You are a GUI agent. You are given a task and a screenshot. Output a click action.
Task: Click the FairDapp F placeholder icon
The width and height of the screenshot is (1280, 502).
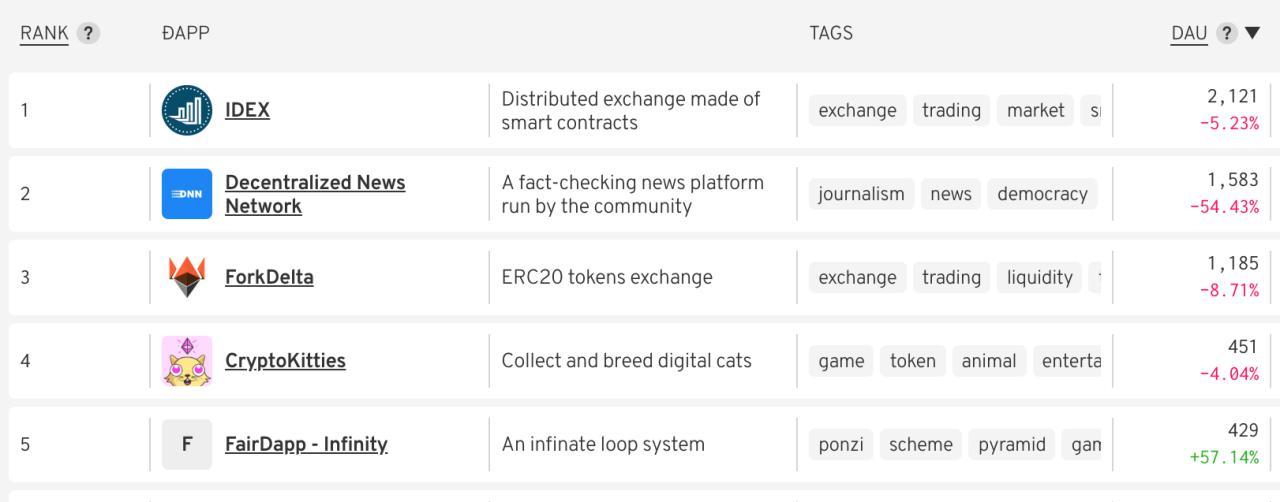click(x=187, y=444)
